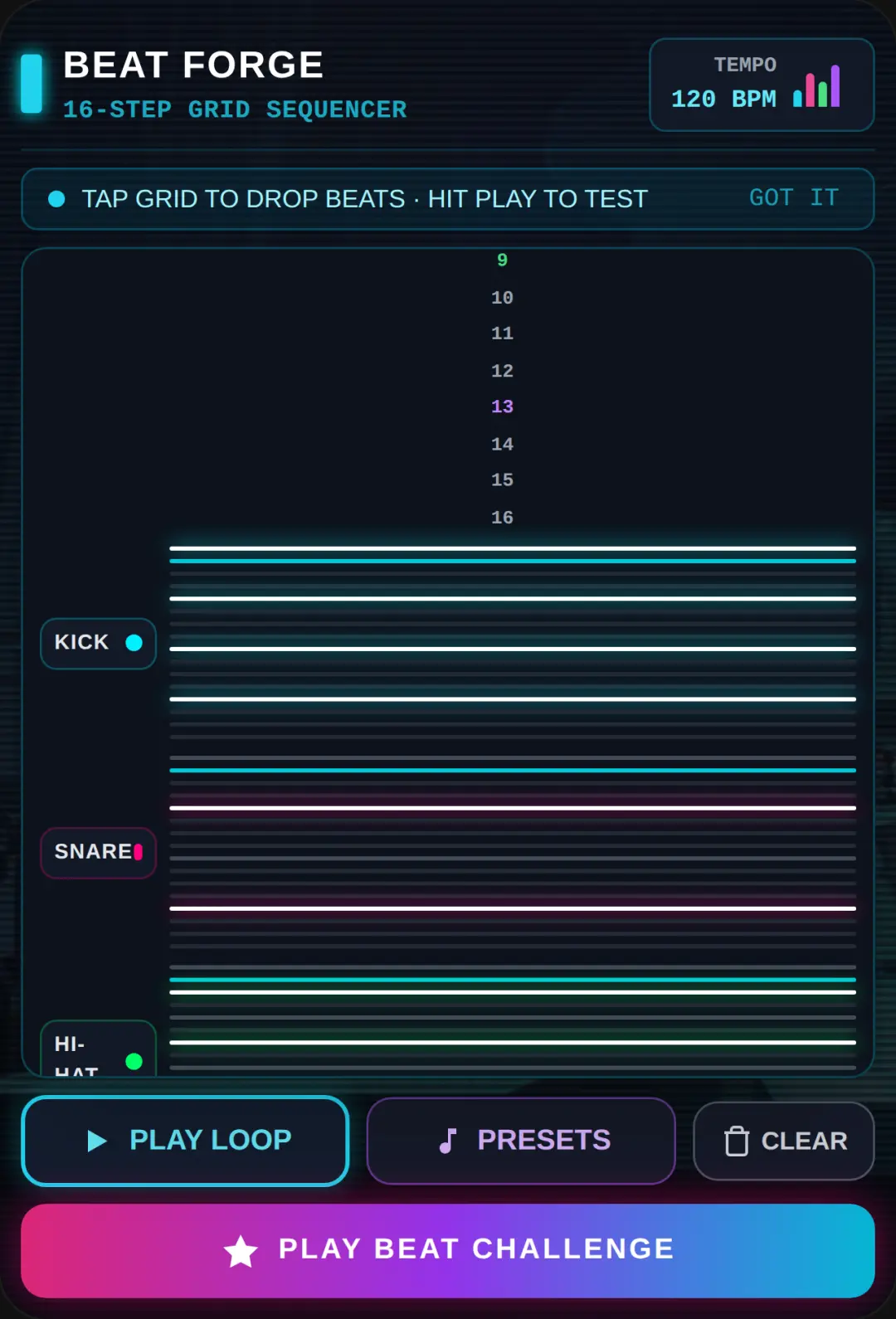Click the tempo equalizer bars icon
Image resolution: width=896 pixels, height=1319 pixels.
click(x=816, y=86)
